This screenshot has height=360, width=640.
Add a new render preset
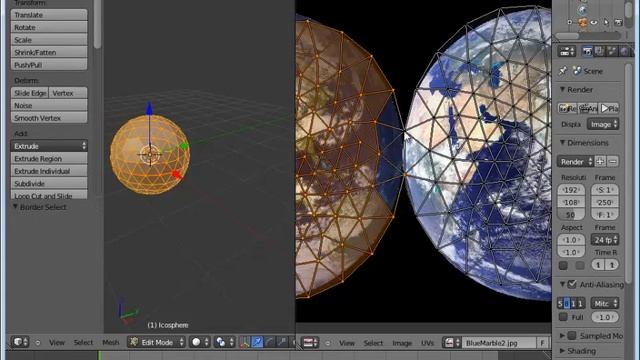coord(600,162)
